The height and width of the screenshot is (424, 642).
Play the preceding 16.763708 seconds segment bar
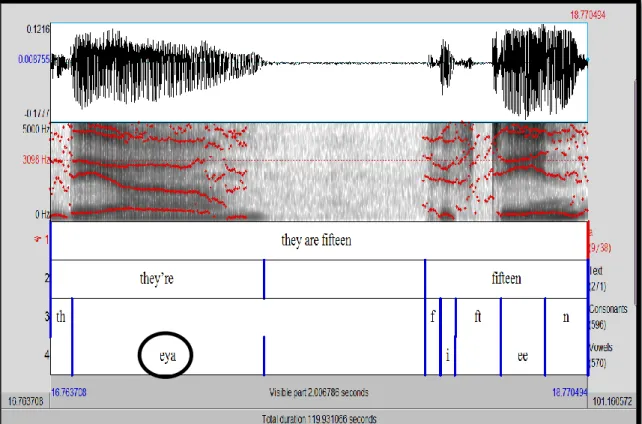[x=25, y=401]
